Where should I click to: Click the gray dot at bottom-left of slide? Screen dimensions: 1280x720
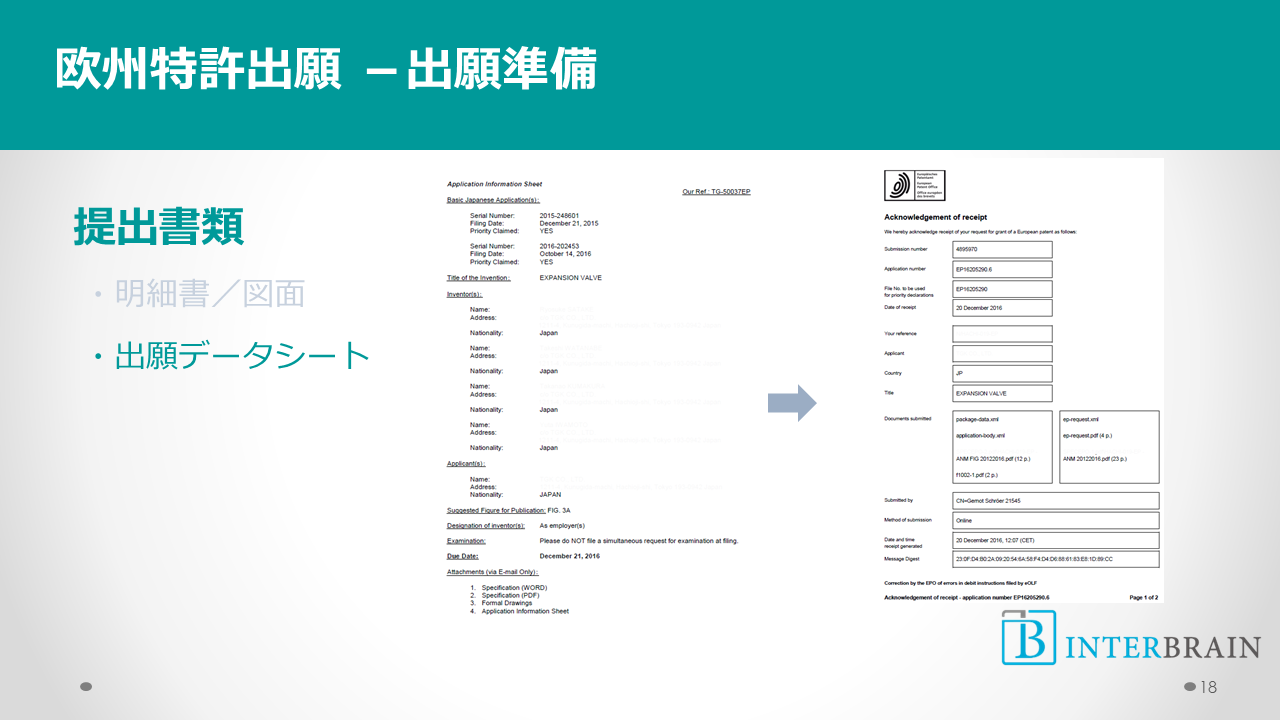(x=86, y=687)
